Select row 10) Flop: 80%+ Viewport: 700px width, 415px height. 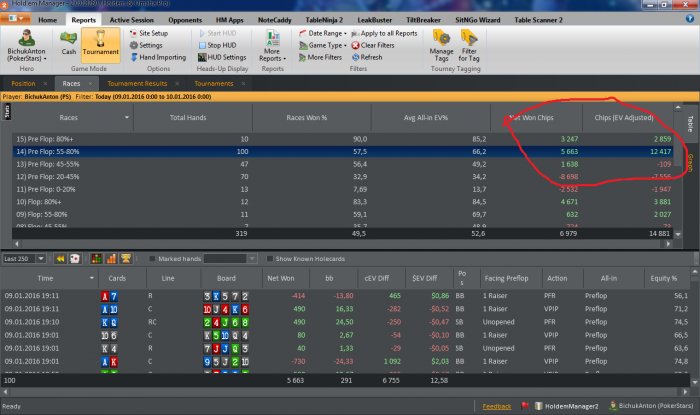(x=343, y=202)
